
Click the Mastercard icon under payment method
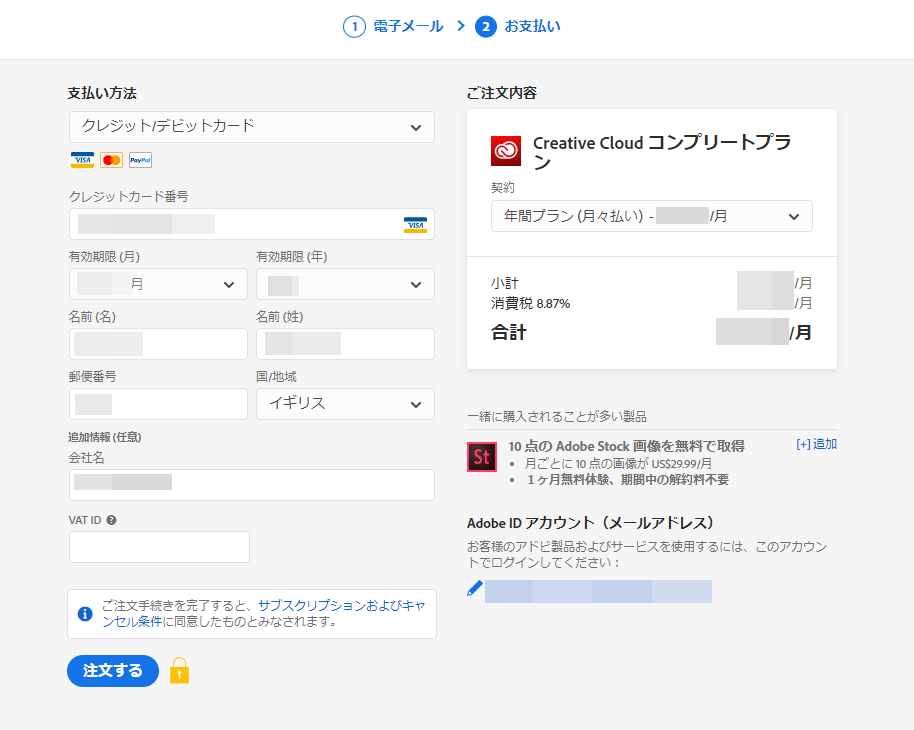tap(111, 160)
